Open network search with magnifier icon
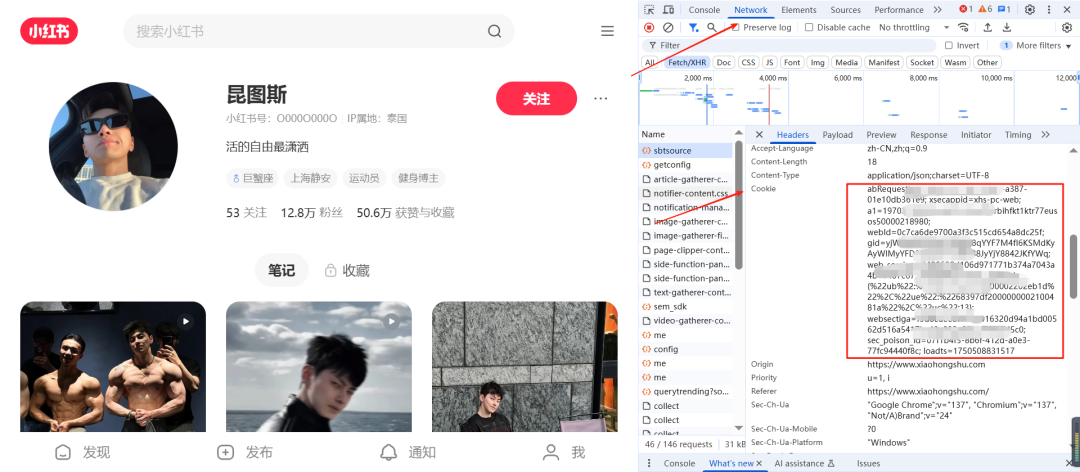This screenshot has height=472, width=1080. [712, 28]
